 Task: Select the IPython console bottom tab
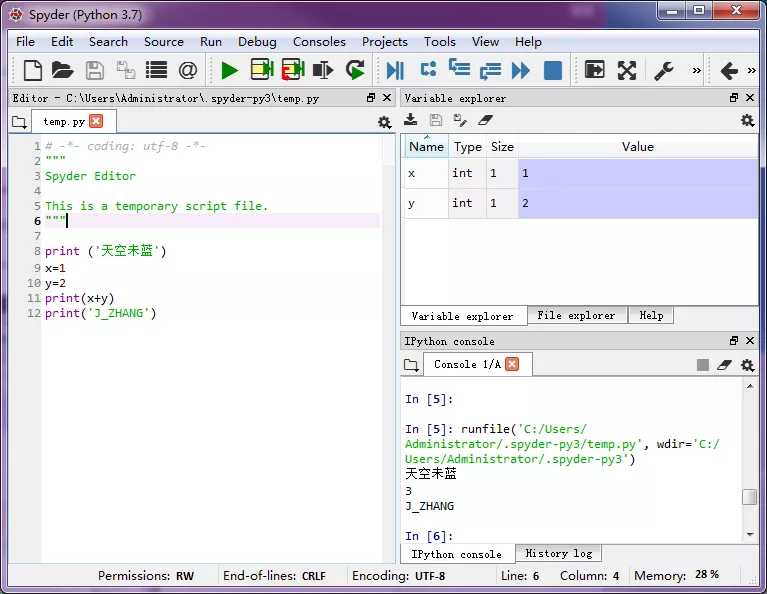pyautogui.click(x=457, y=554)
